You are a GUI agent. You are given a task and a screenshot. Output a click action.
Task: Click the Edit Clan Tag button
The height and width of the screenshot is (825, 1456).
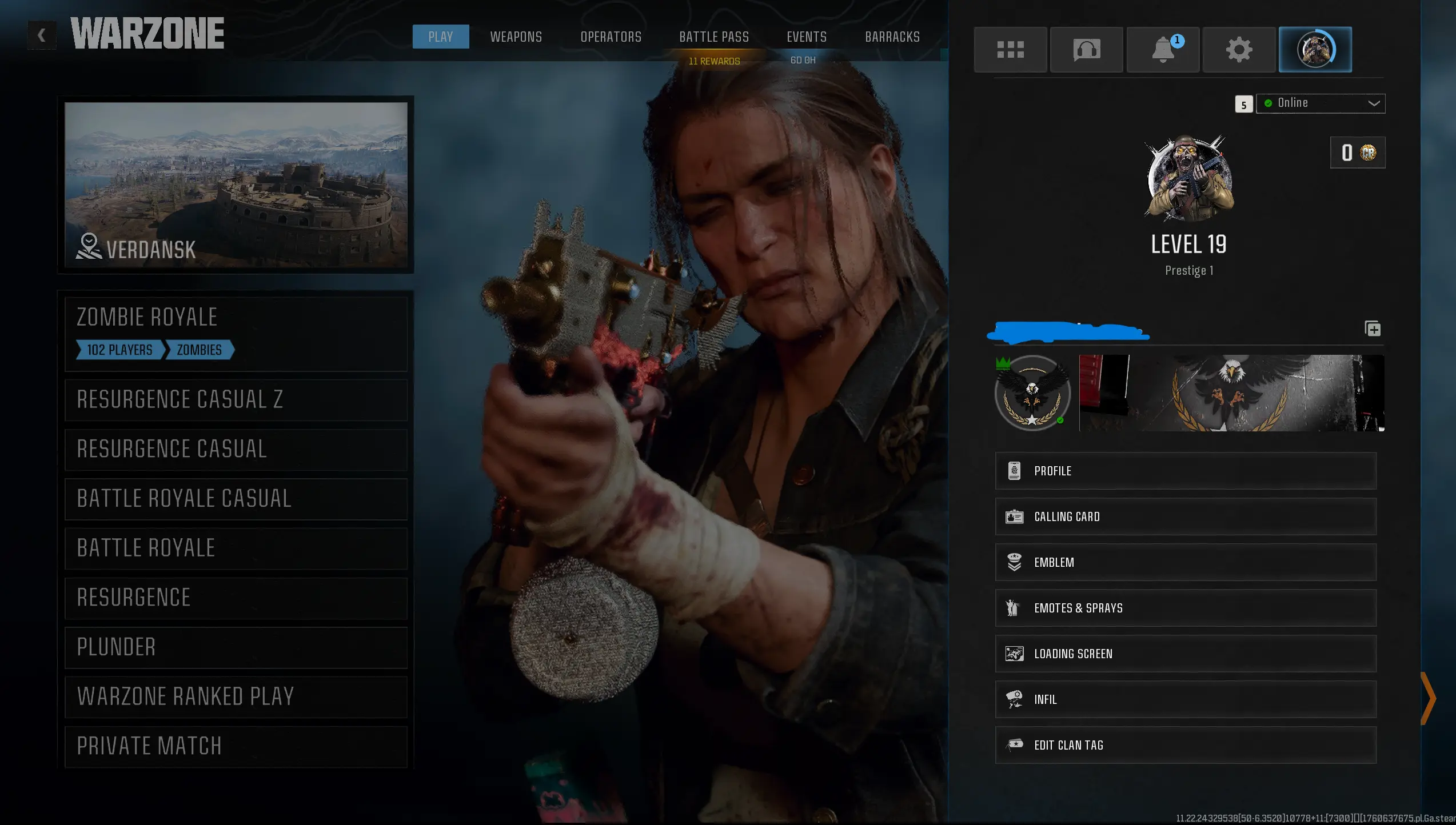click(x=1185, y=745)
